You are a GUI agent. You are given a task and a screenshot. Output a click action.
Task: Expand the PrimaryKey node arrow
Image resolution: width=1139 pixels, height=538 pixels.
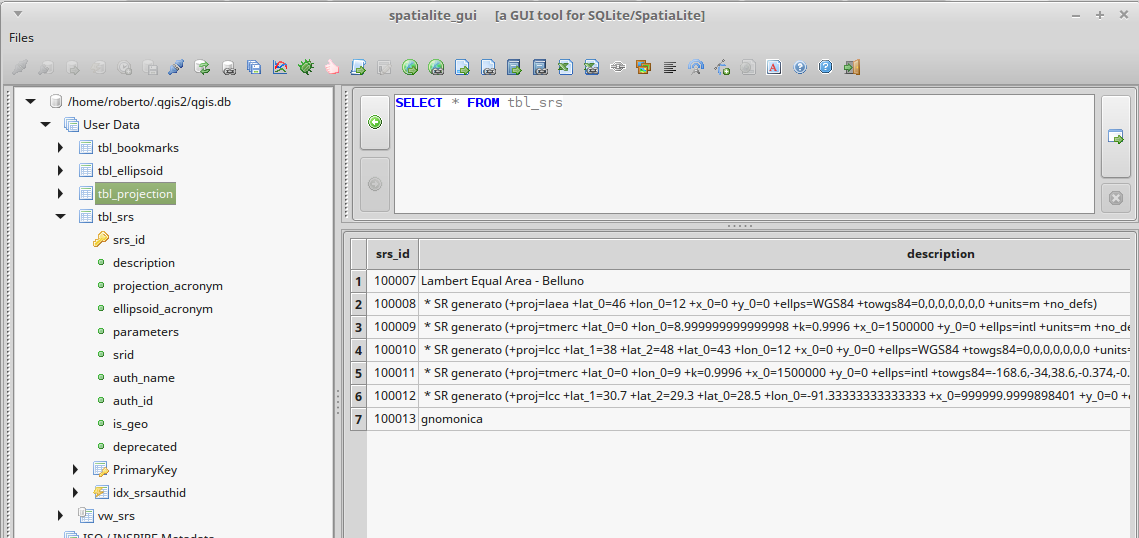point(76,470)
